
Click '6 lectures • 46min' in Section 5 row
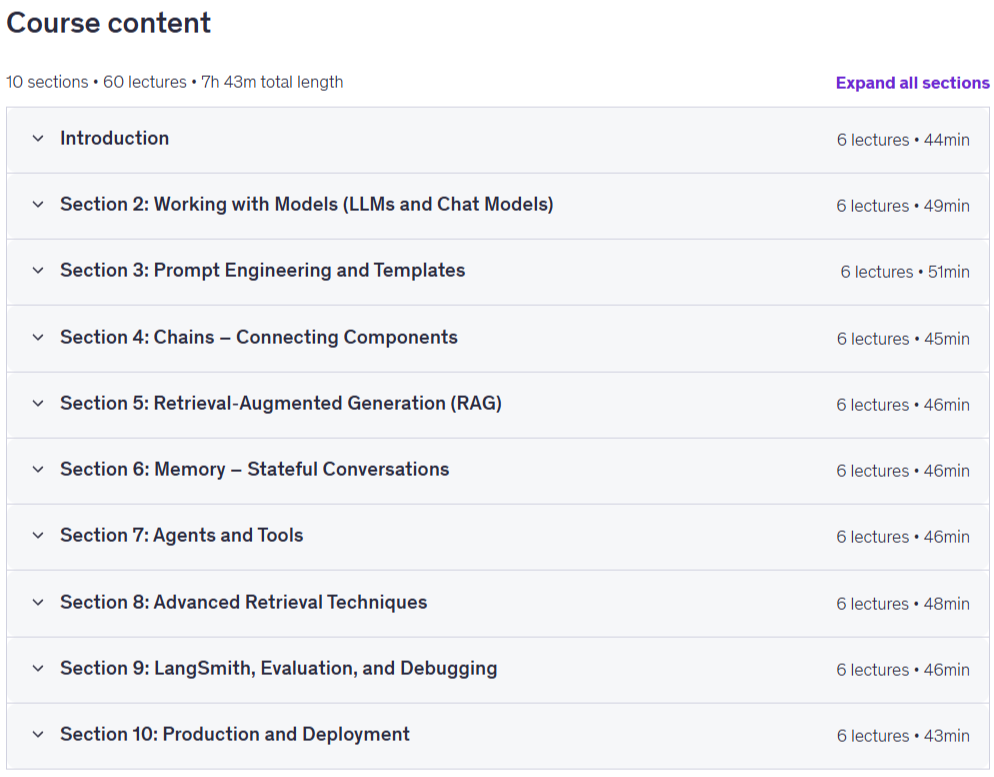903,405
